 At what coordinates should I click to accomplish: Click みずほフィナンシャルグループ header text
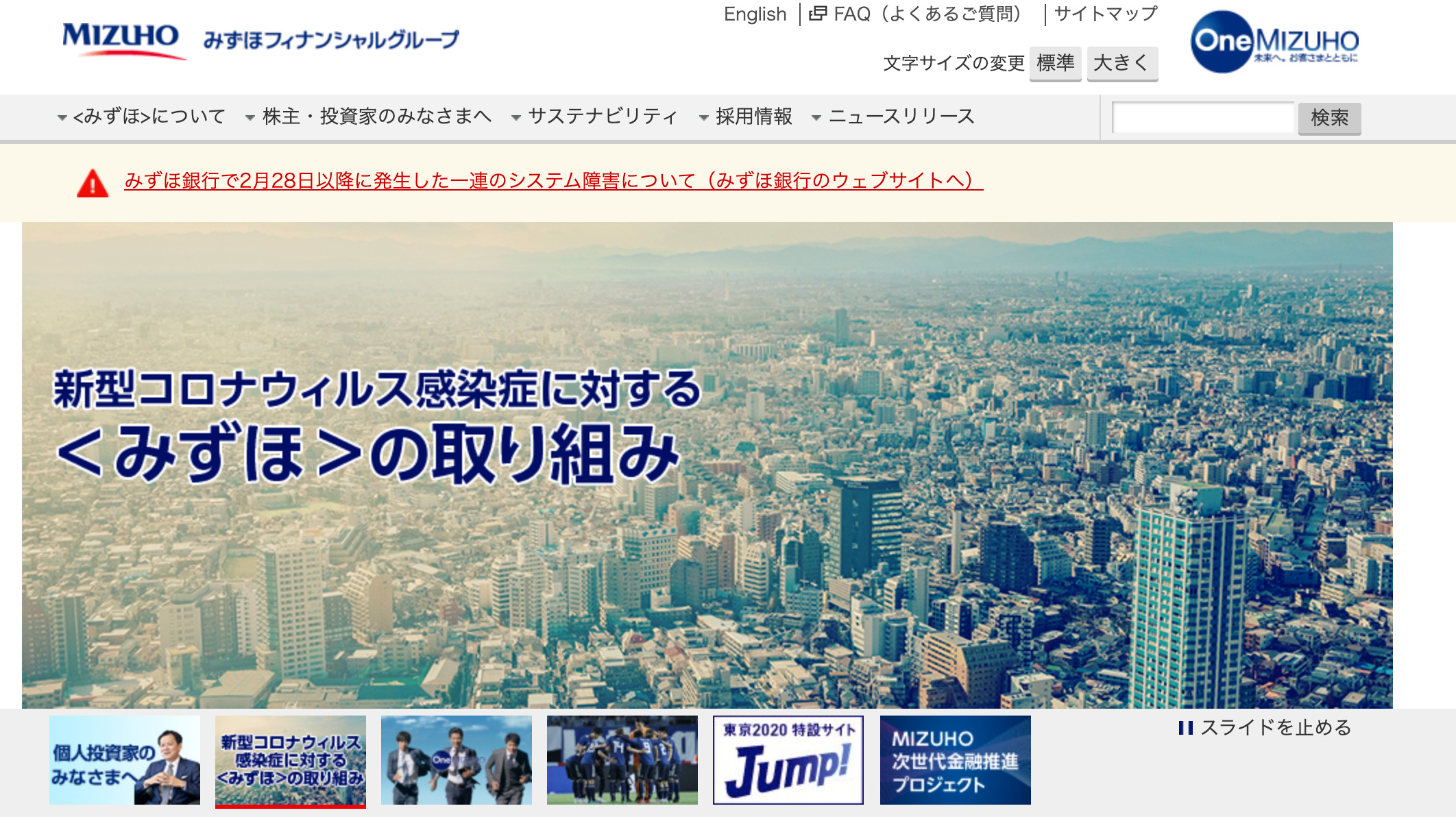[x=331, y=40]
